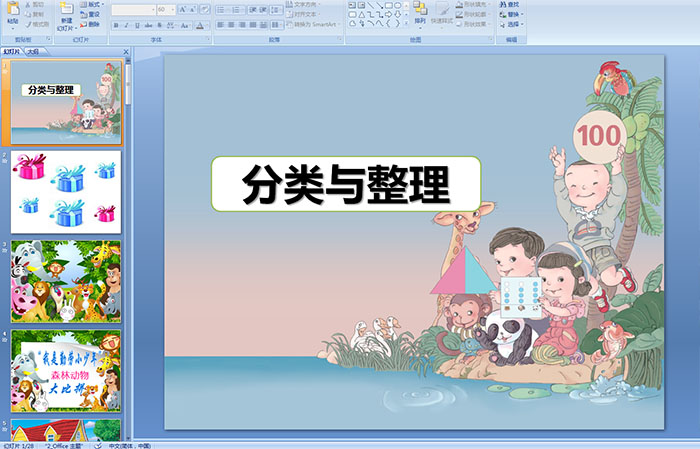Increase font size with the large A
Image resolution: width=700 pixels, height=449 pixels.
[x=182, y=9]
